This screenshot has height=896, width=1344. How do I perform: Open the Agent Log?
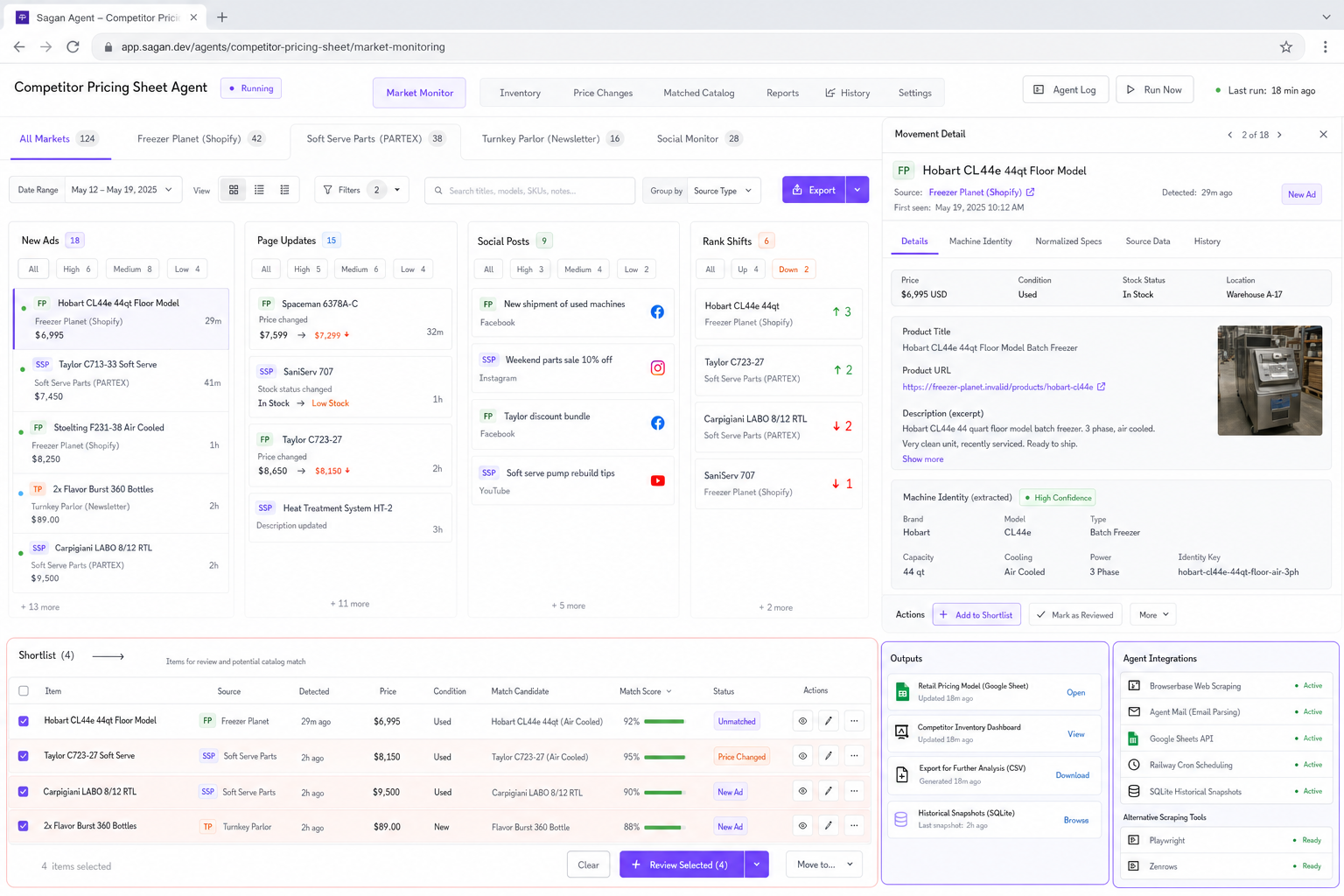(1065, 90)
